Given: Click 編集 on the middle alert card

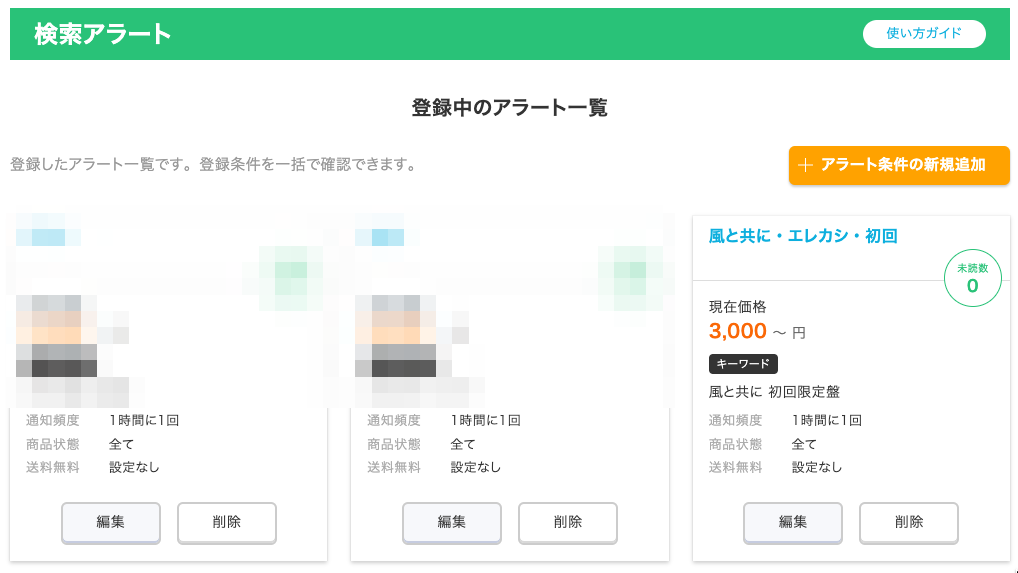Looking at the screenshot, I should [x=451, y=522].
